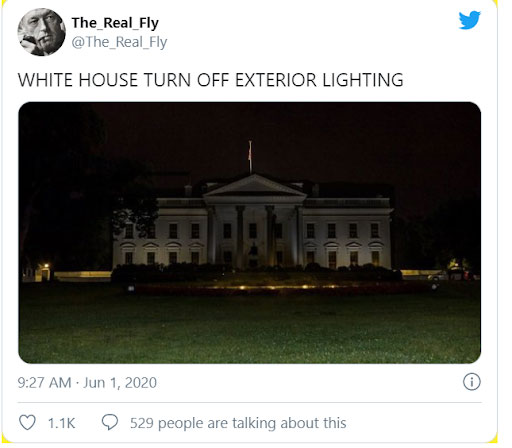This screenshot has height=448, width=512.
Task: Open the @The_Real_Fly handle link
Action: tap(119, 42)
